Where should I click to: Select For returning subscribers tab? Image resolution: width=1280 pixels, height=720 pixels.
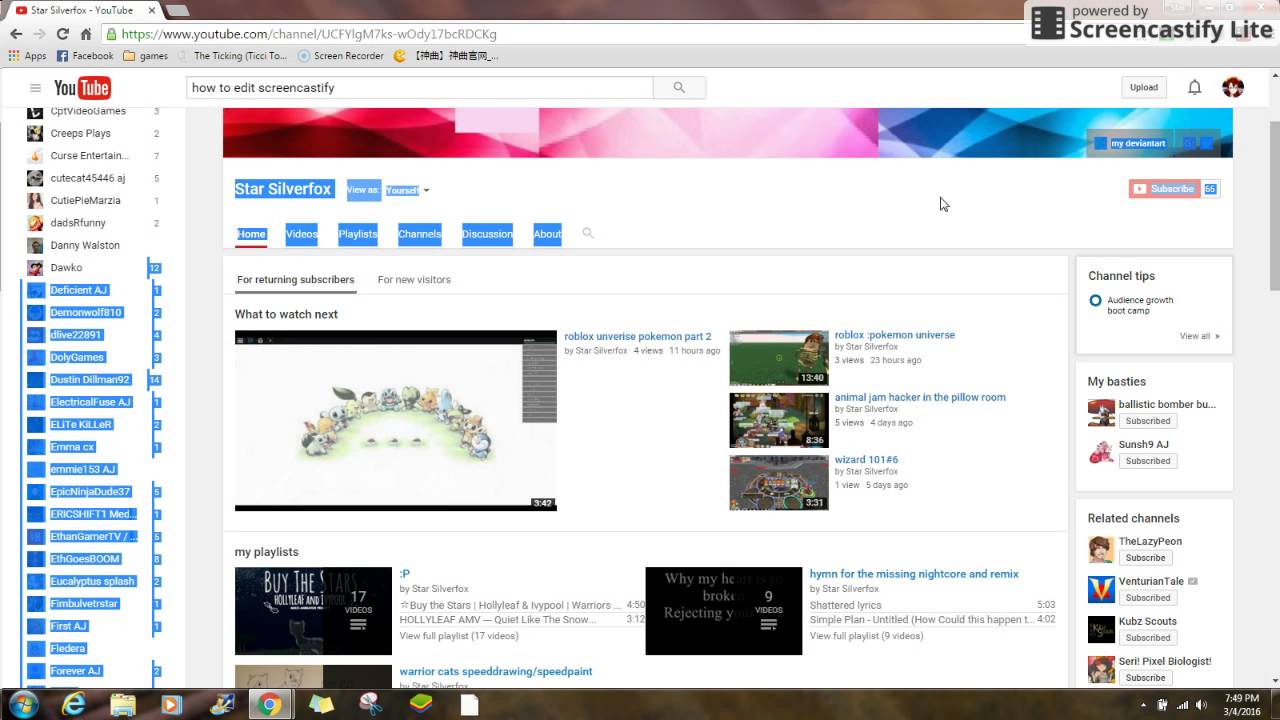[x=295, y=280]
